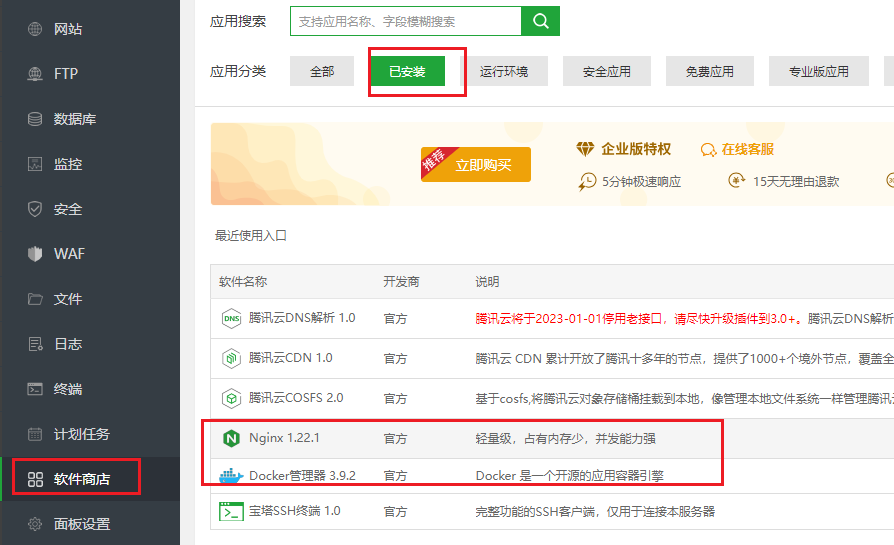
Task: Click the 开发商 column header
Action: click(x=401, y=282)
